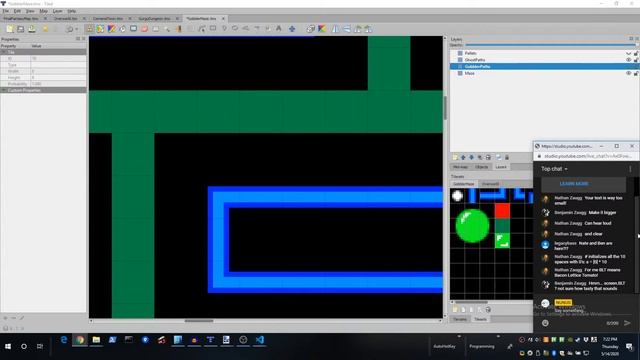640x360 pixels.
Task: Open the Layer menu
Action: (x=58, y=11)
